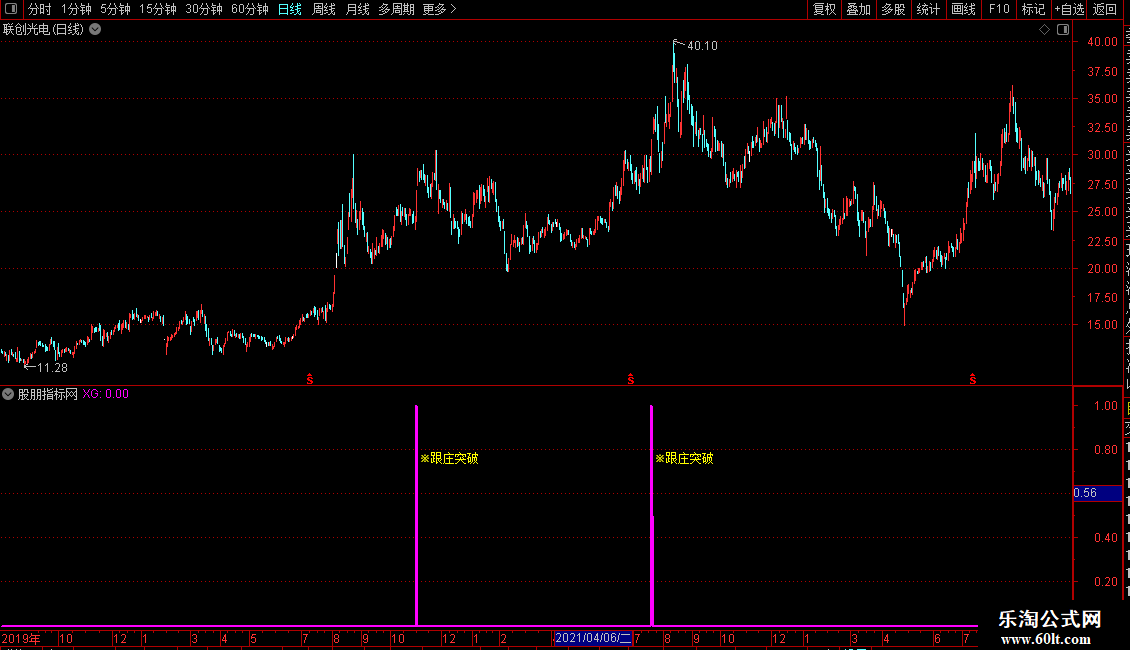The height and width of the screenshot is (650, 1130).
Task: Click the diamond icon above the price axis
Action: pyautogui.click(x=1044, y=30)
